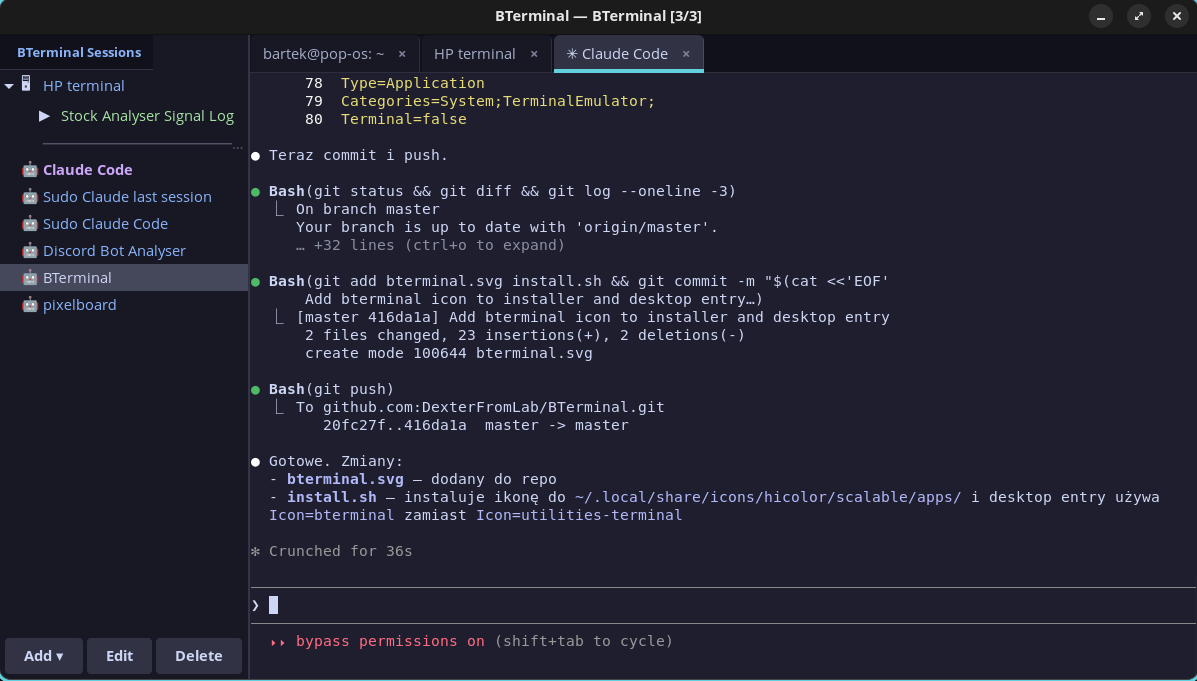Click the play icon before Stock Analyser Signal Log
The width and height of the screenshot is (1197, 681).
[x=44, y=115]
